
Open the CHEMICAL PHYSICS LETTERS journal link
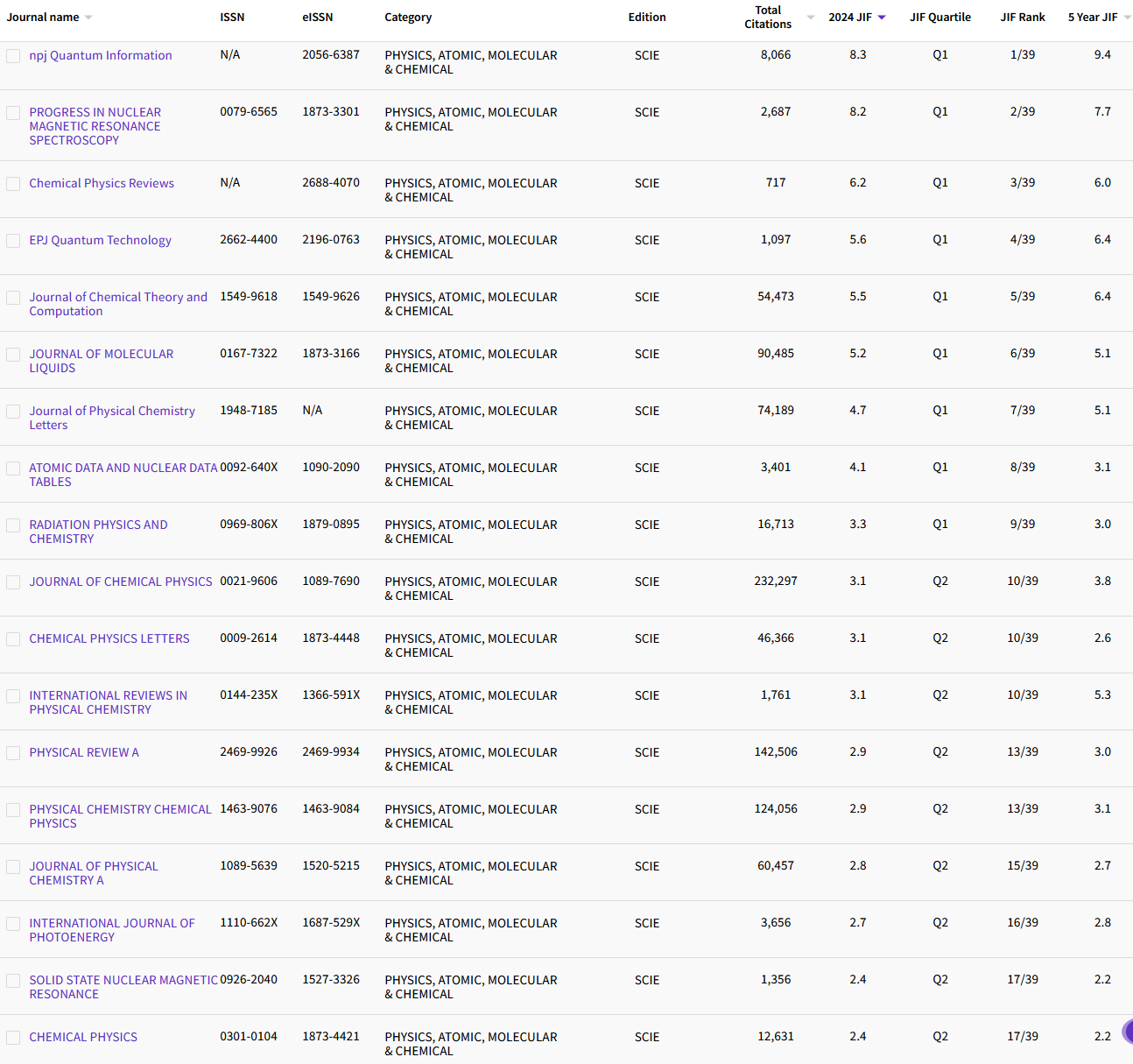point(109,638)
